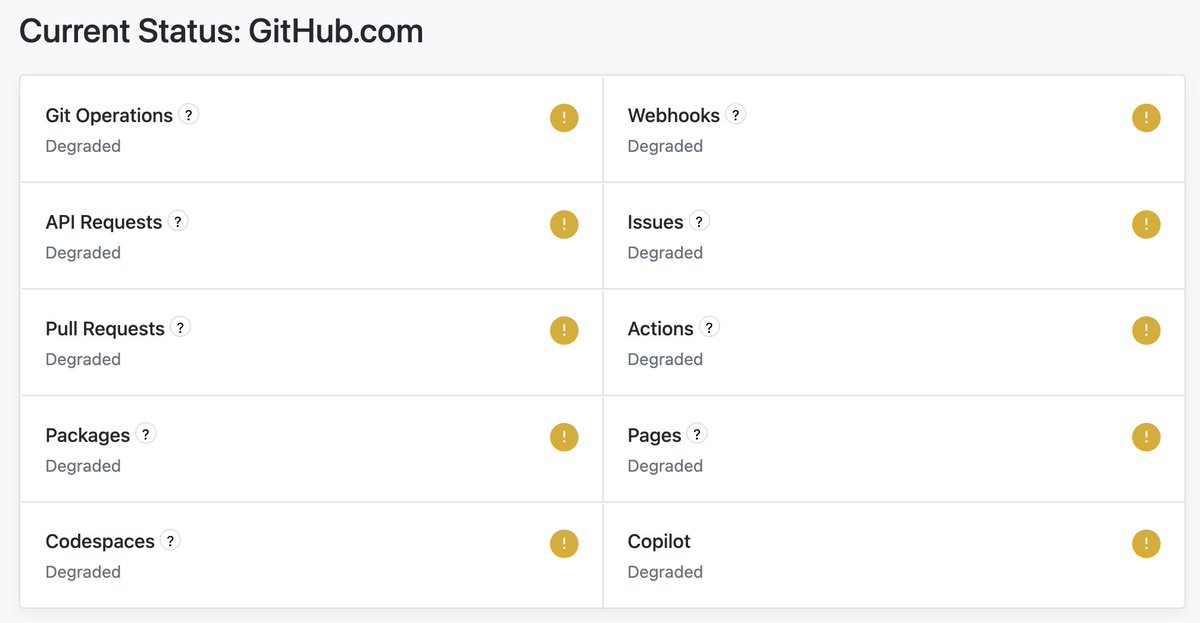
Task: Click the Issues component name
Action: (x=655, y=222)
